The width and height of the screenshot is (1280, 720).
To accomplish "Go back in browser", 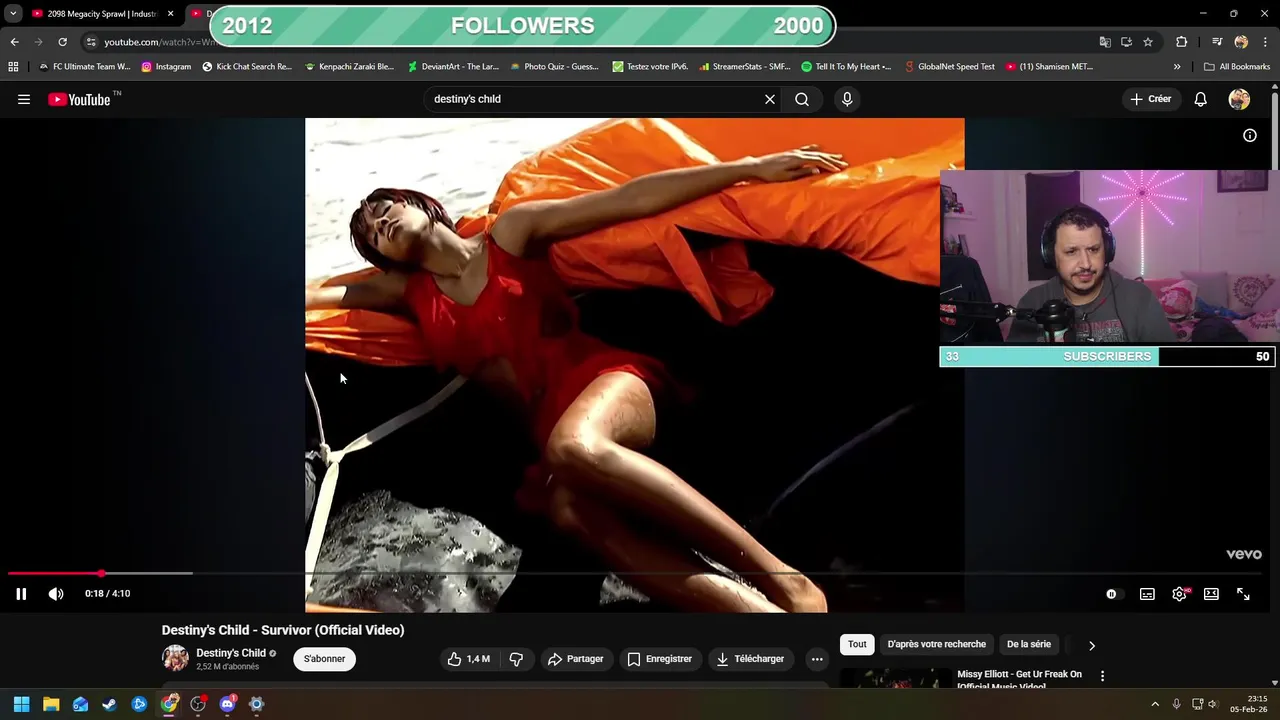I will pos(14,42).
